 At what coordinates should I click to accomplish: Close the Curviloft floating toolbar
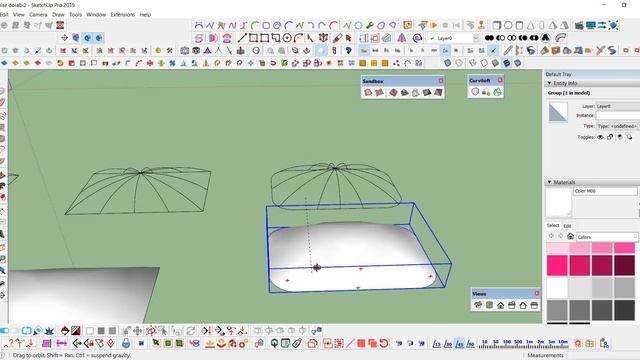500,80
